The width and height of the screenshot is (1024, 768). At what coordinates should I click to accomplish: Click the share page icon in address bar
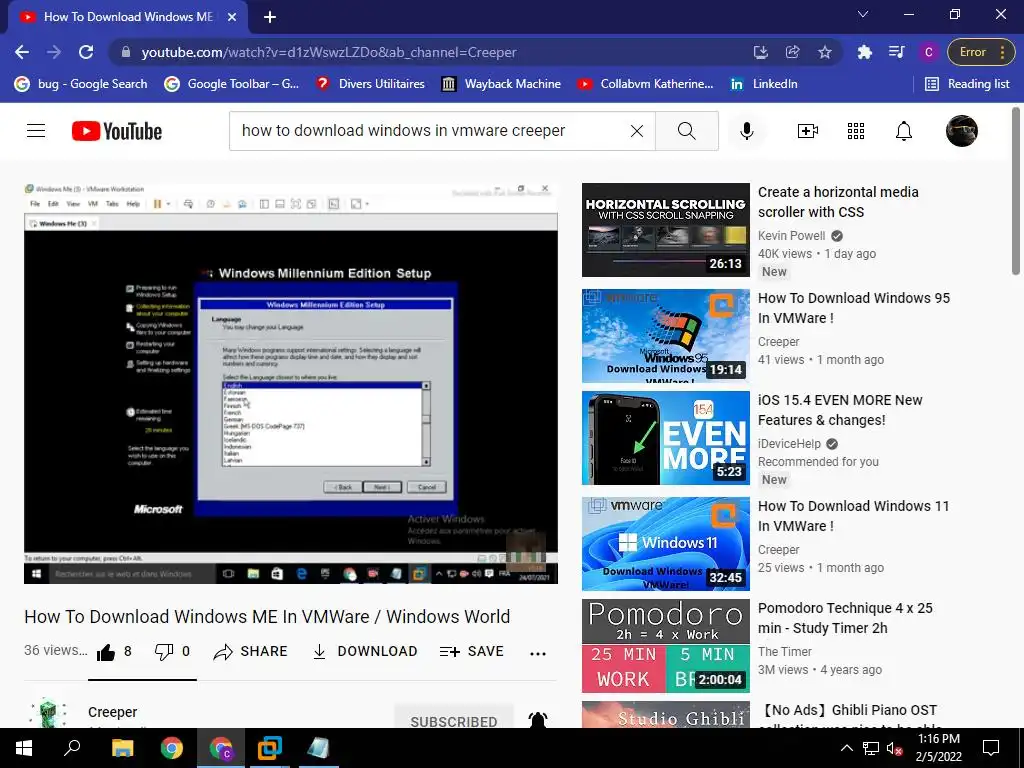point(792,52)
